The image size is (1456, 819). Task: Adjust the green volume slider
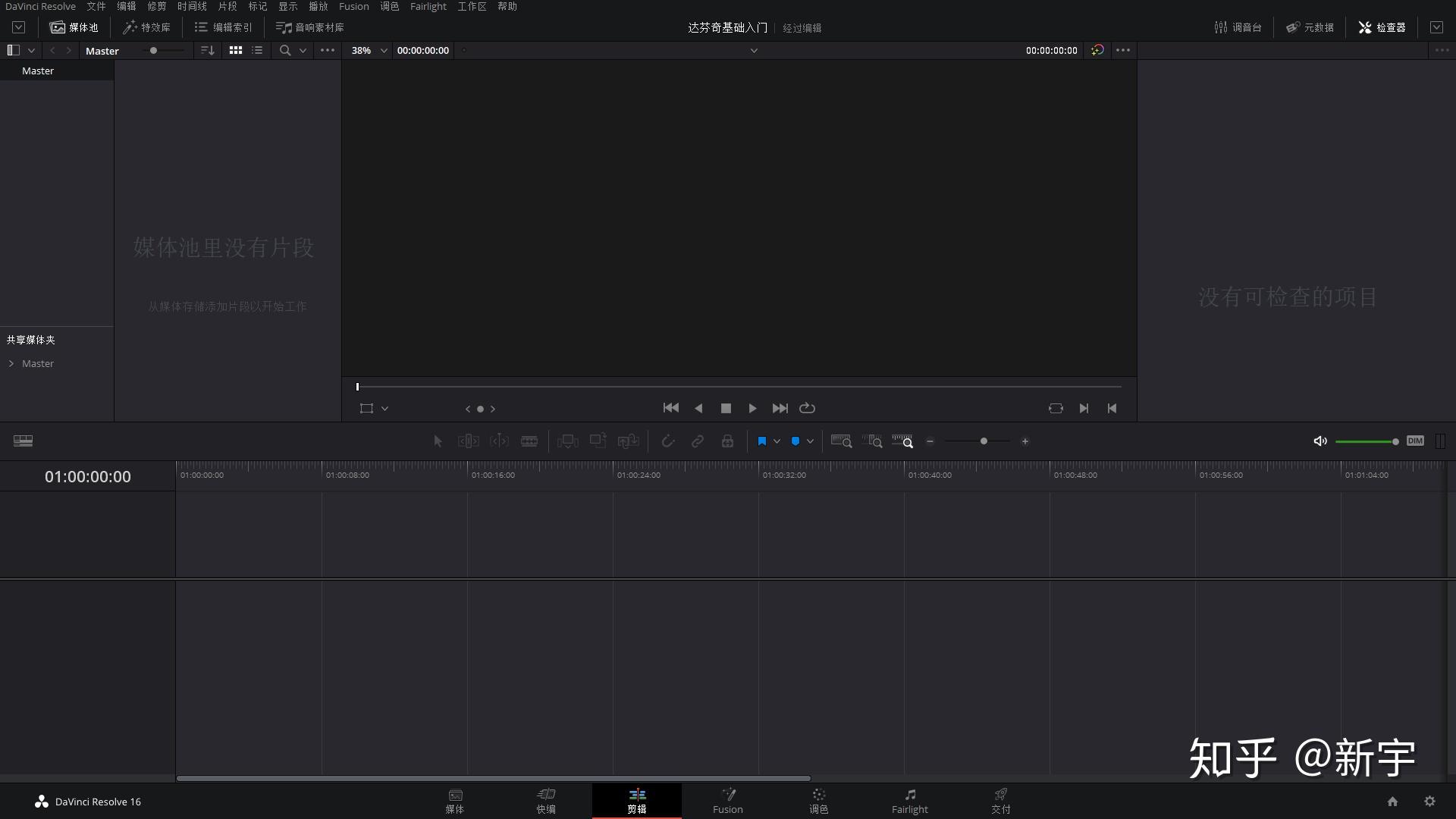point(1367,441)
